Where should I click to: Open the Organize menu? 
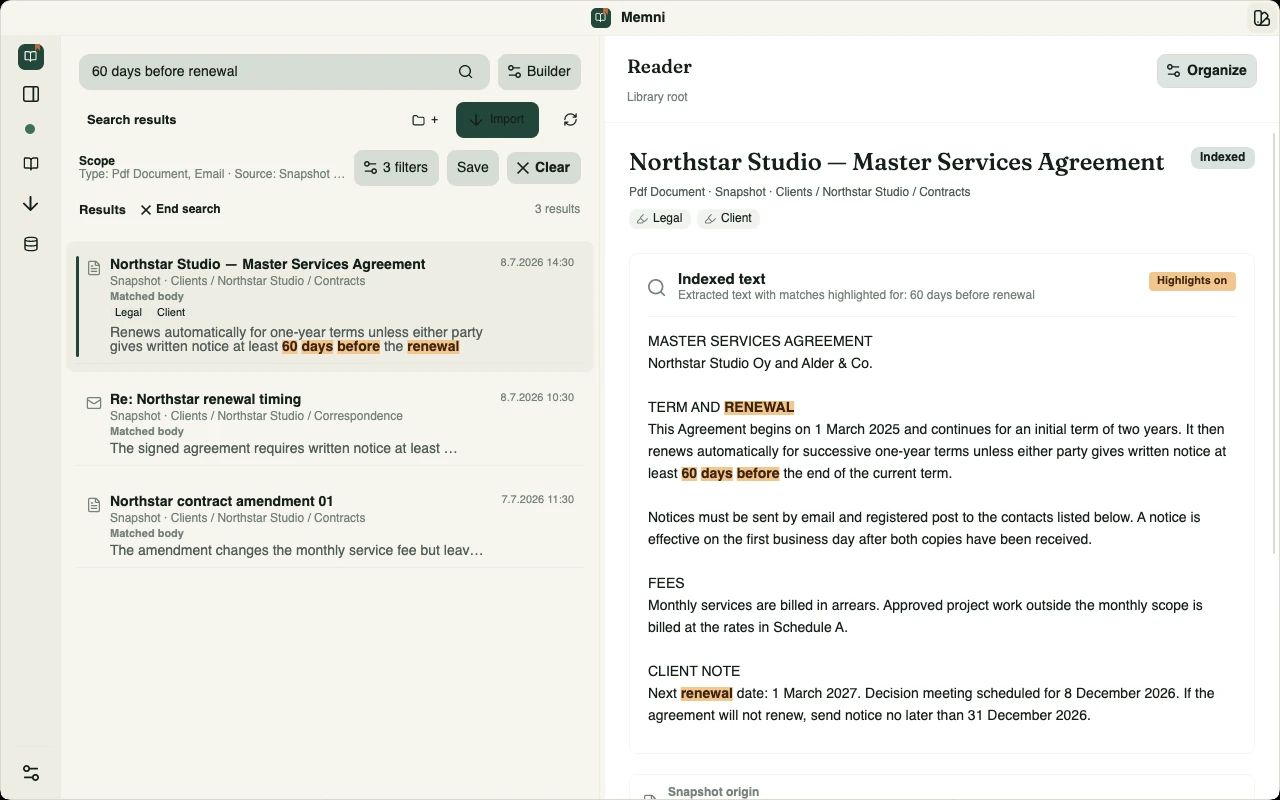click(x=1207, y=71)
